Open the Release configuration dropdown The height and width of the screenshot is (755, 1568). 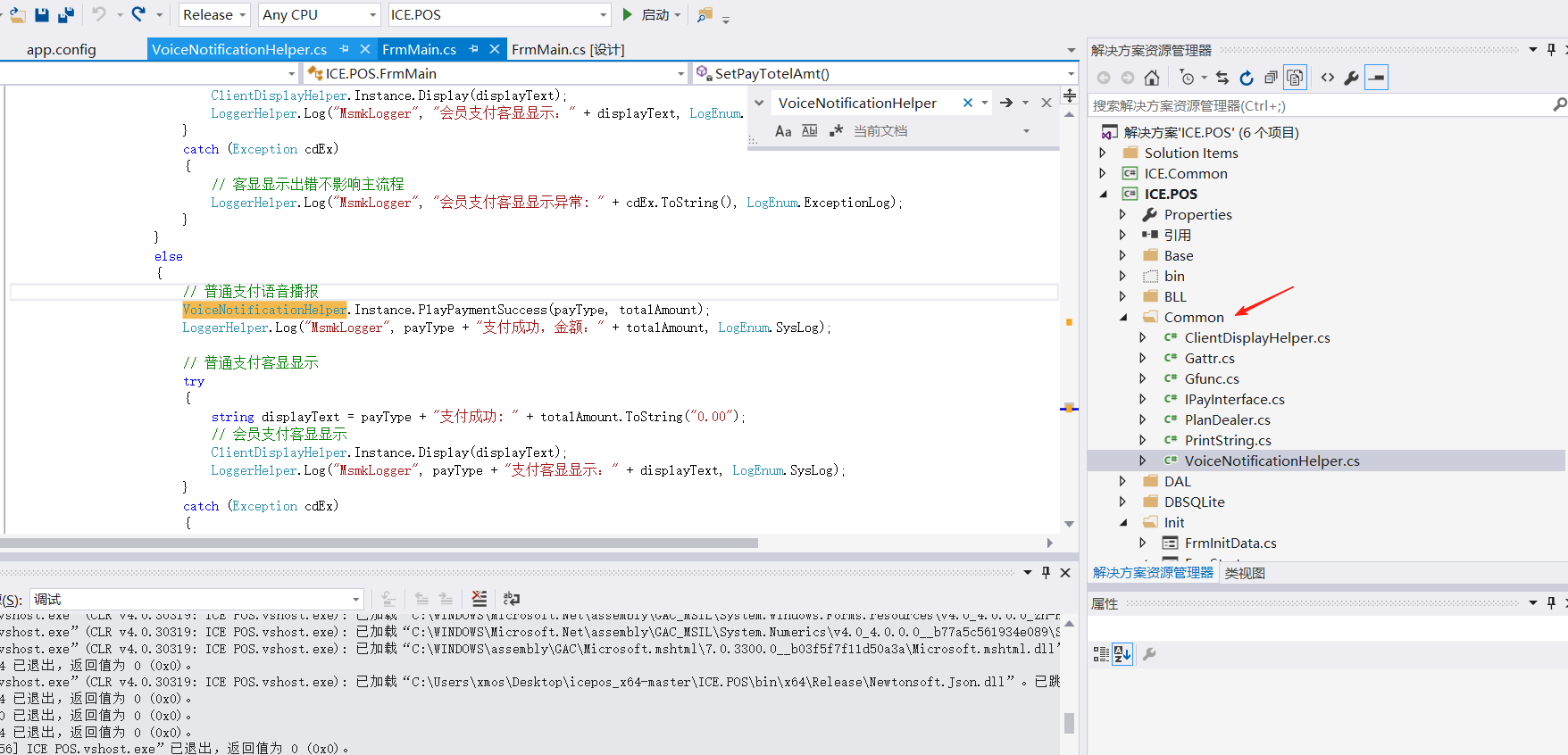[x=214, y=15]
